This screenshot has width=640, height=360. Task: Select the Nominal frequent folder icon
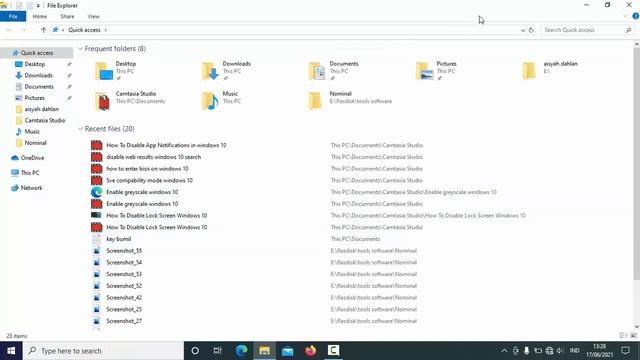tap(316, 101)
